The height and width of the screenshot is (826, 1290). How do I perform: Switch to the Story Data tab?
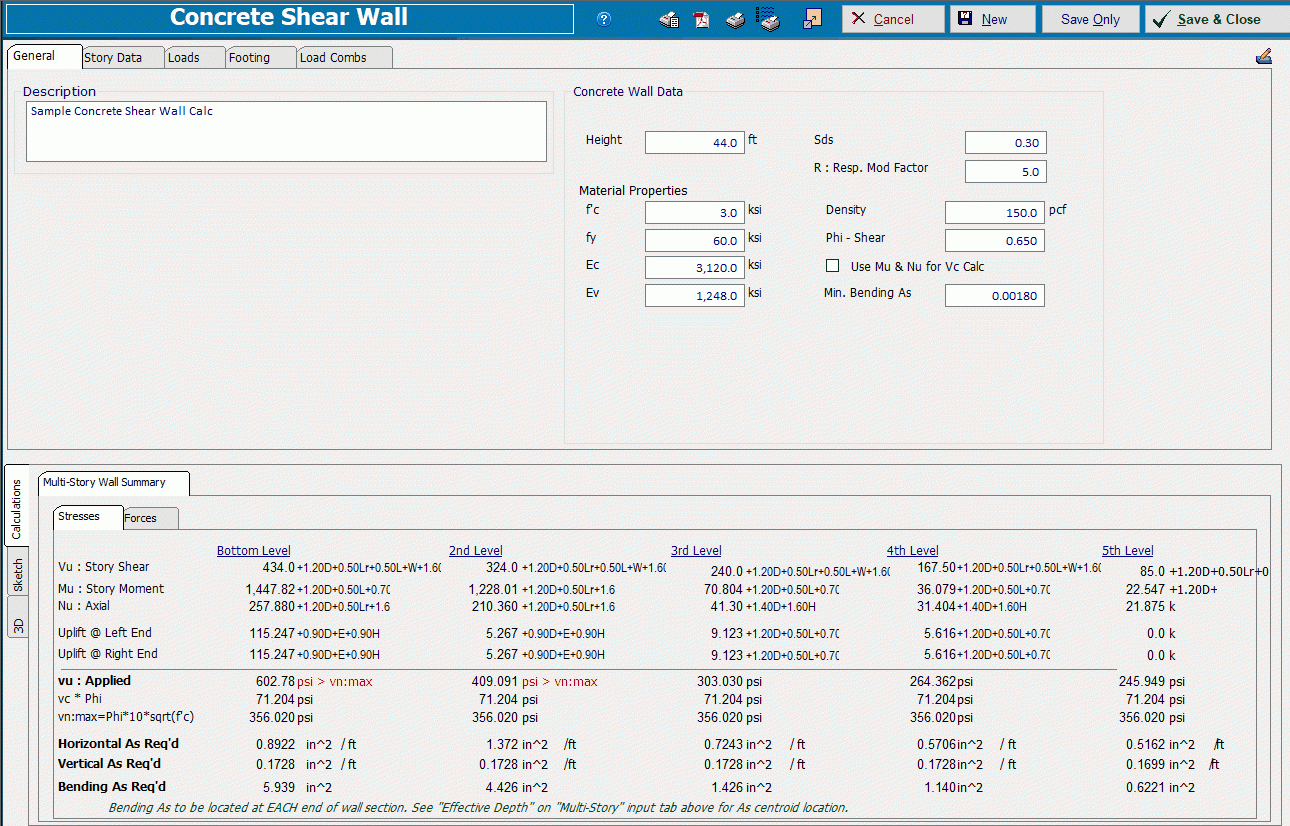point(112,57)
